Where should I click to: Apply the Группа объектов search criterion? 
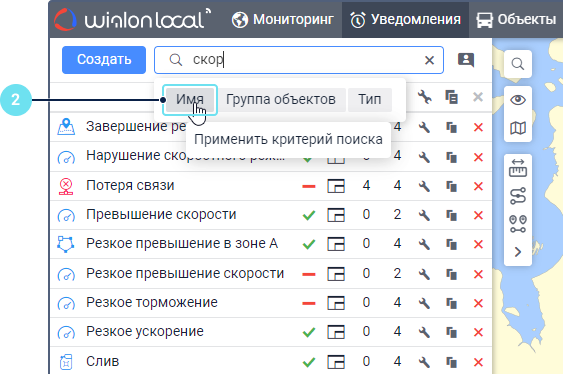point(281,99)
